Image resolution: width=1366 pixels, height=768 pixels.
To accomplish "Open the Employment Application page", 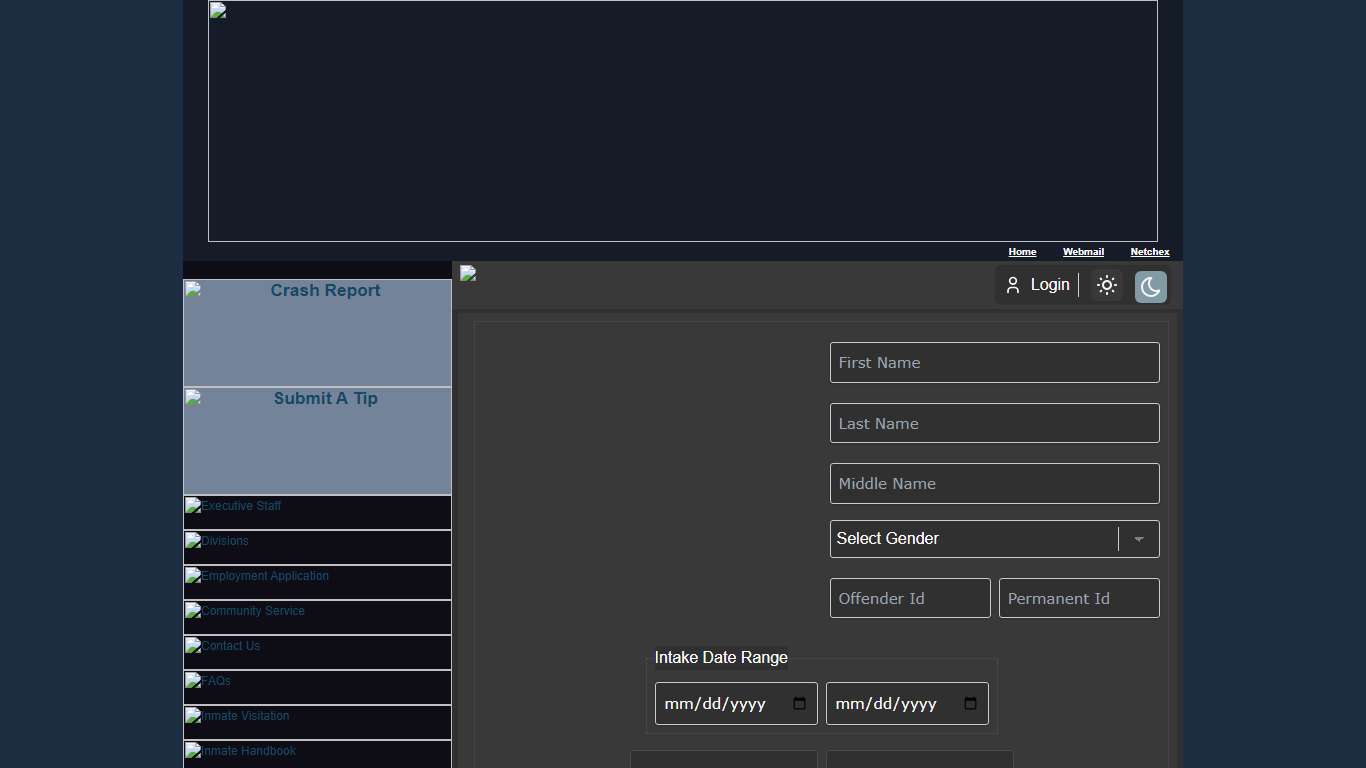I will tap(318, 582).
